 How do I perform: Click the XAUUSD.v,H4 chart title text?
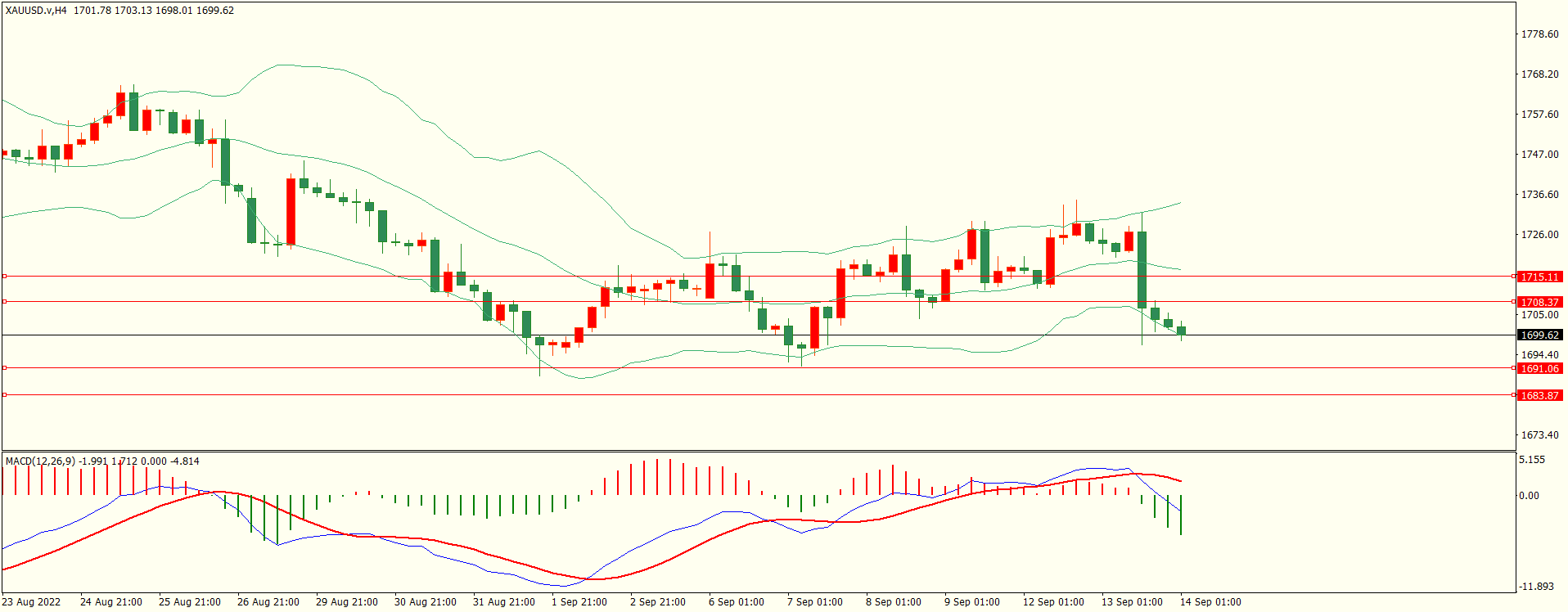pos(36,11)
